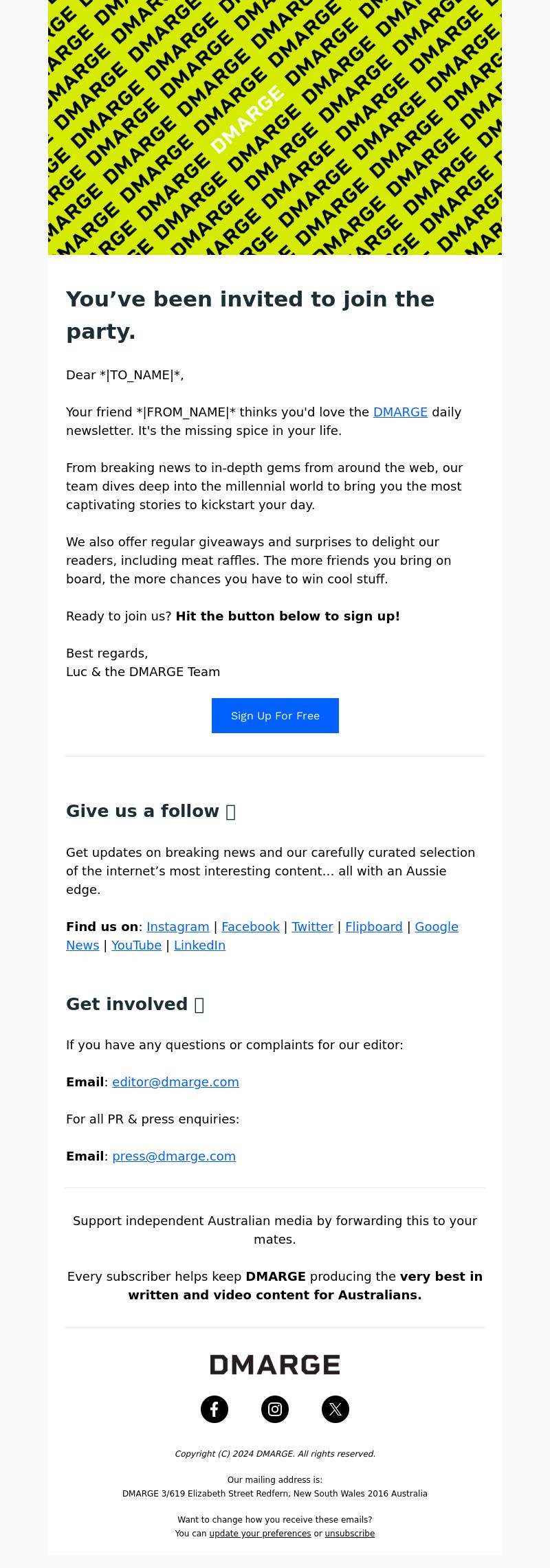
Task: Follow the Facebook text link
Action: tap(250, 927)
